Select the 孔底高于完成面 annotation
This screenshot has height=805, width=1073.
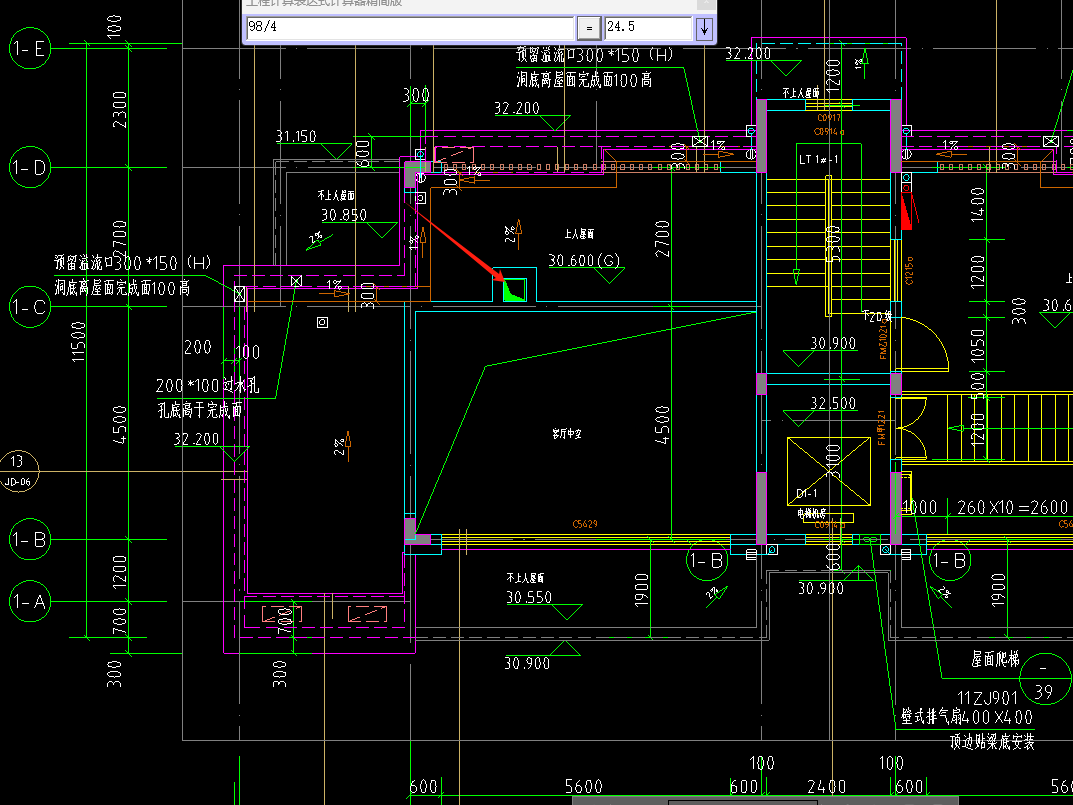click(x=201, y=410)
